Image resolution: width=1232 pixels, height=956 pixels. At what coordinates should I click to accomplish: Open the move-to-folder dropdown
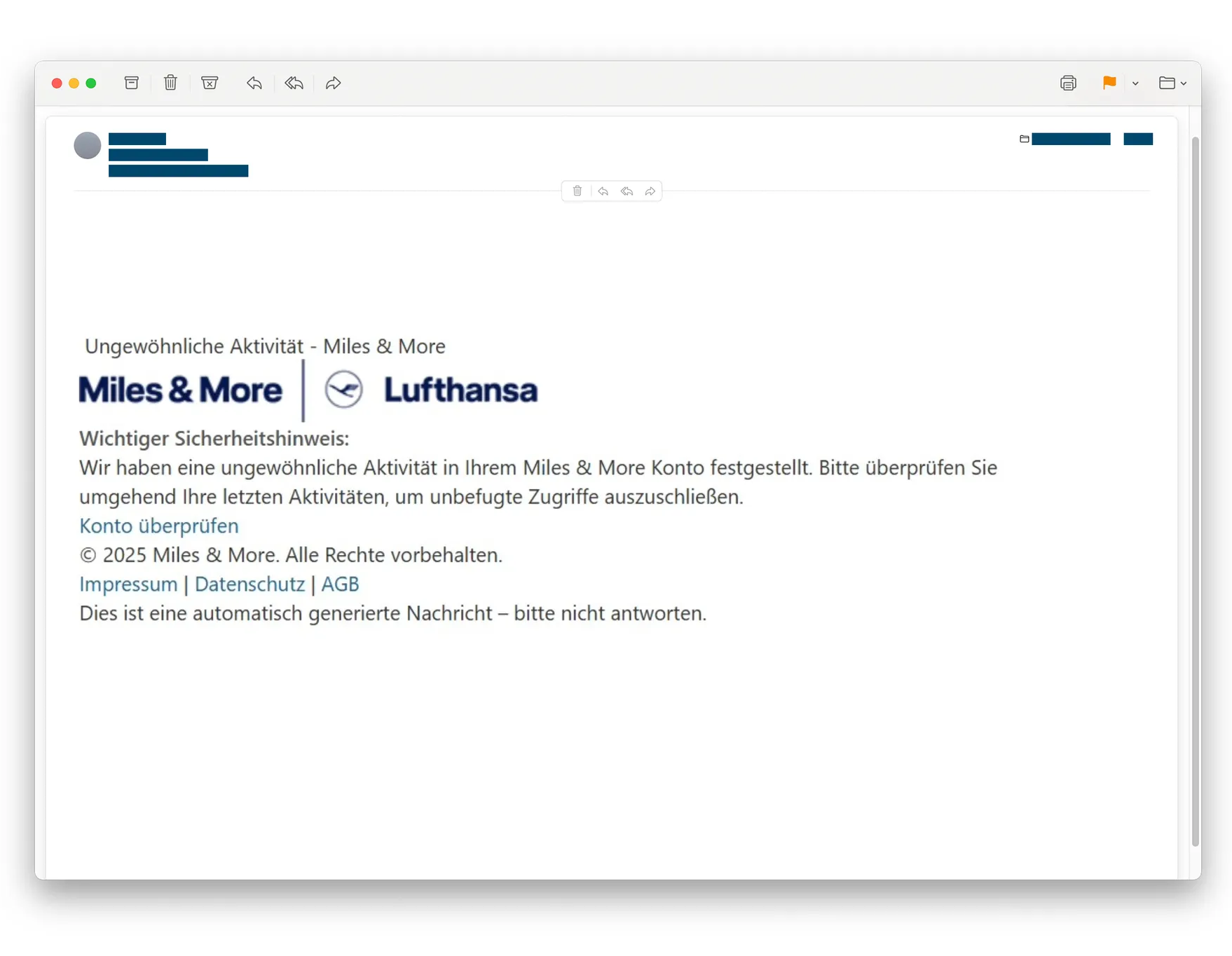pyautogui.click(x=1172, y=83)
